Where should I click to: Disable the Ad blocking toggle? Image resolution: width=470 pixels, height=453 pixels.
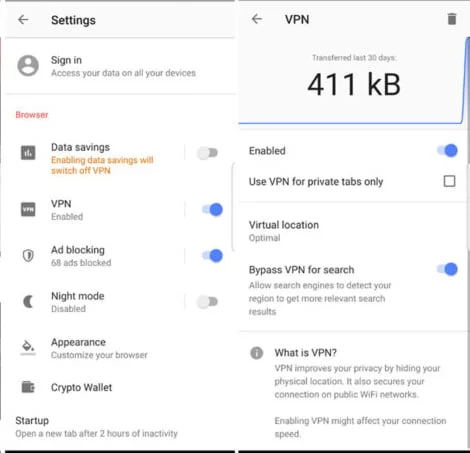click(x=212, y=256)
